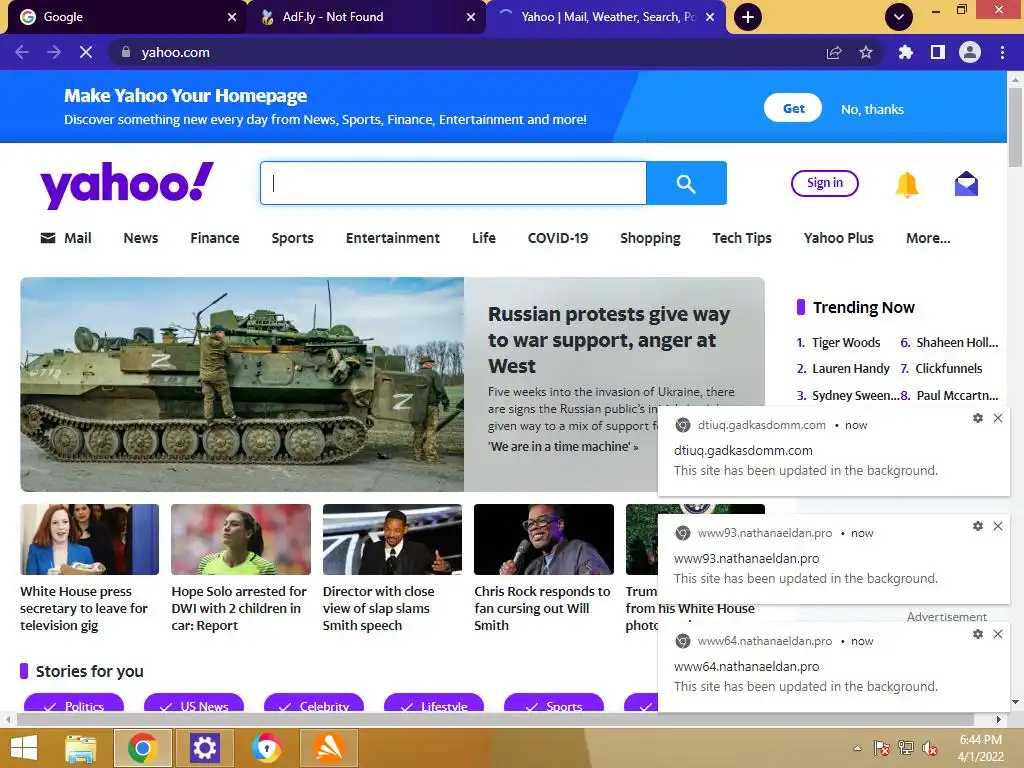Open the Shopping section
This screenshot has height=768, width=1024.
pos(650,238)
